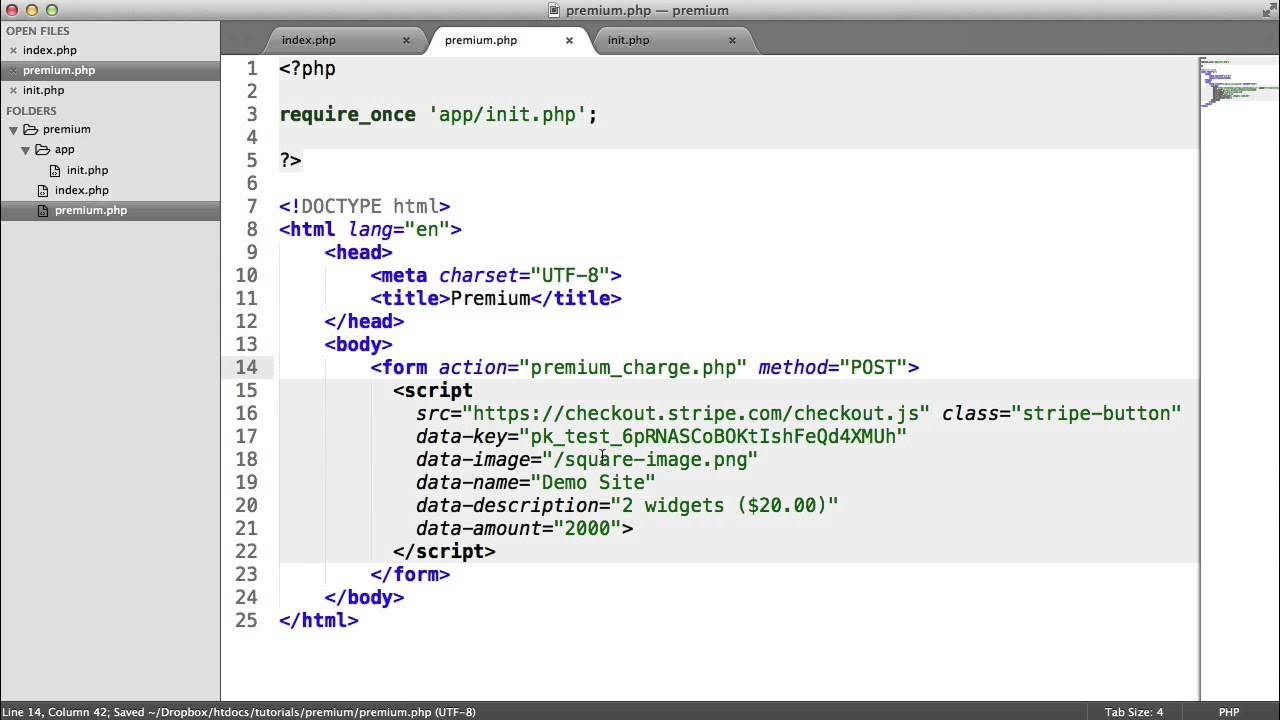1280x720 pixels.
Task: Click the window close button
Action: coord(12,10)
